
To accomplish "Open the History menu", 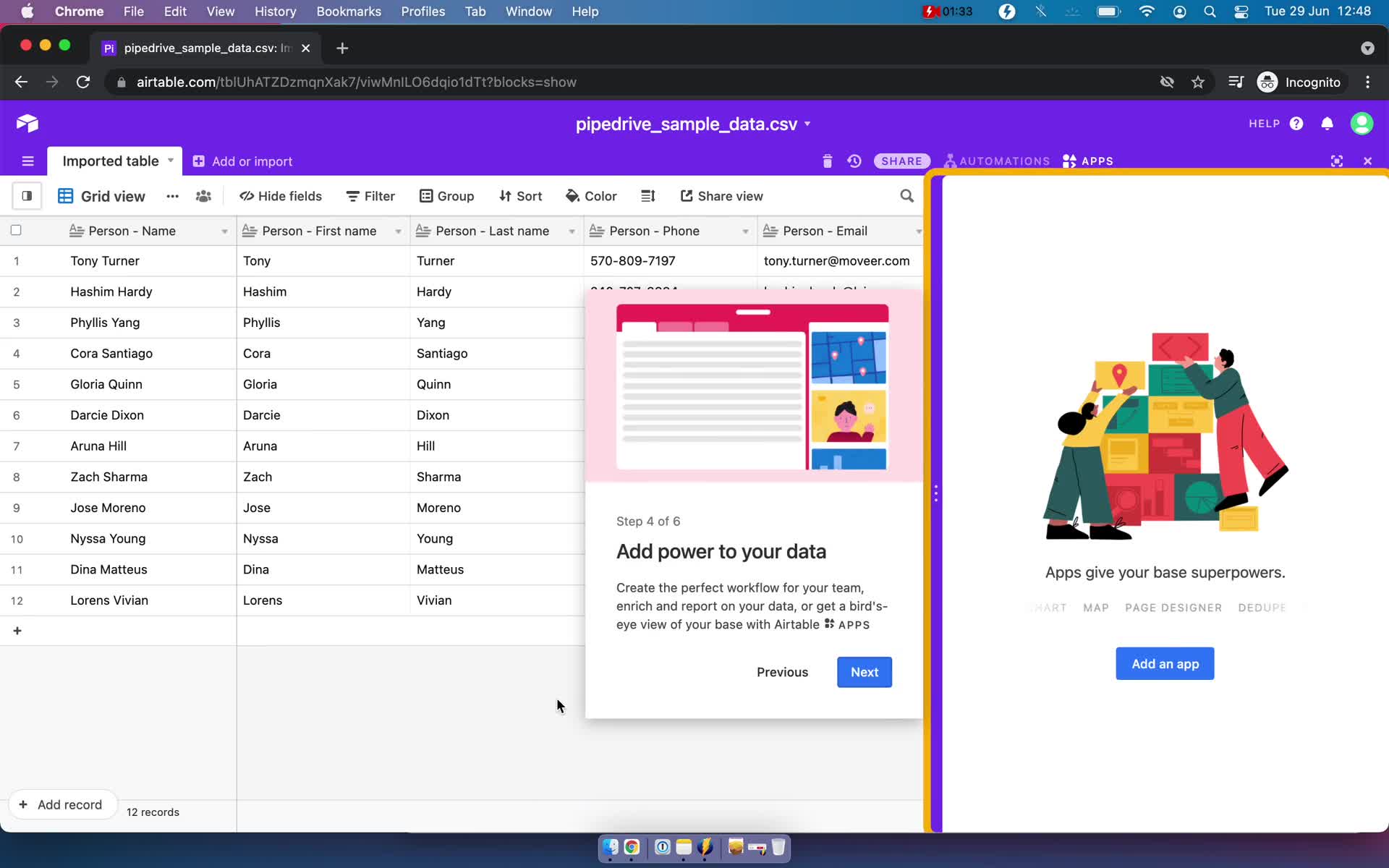I will (275, 12).
